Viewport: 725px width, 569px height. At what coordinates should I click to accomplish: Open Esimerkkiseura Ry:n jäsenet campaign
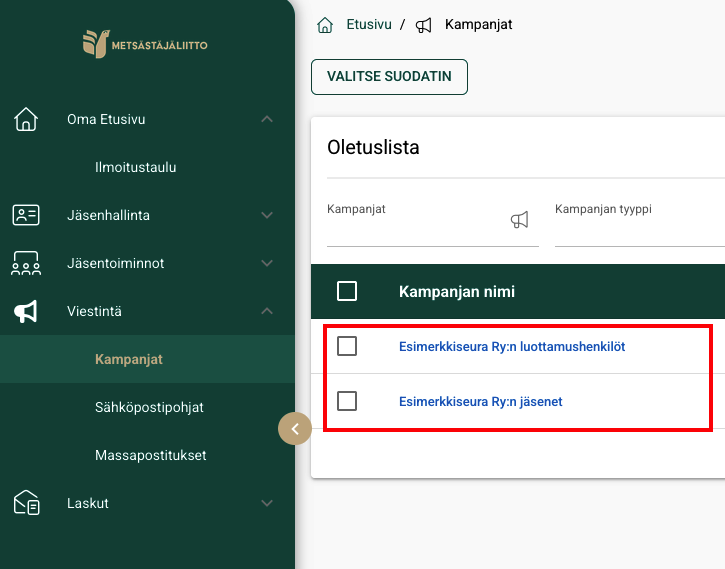pyautogui.click(x=480, y=402)
